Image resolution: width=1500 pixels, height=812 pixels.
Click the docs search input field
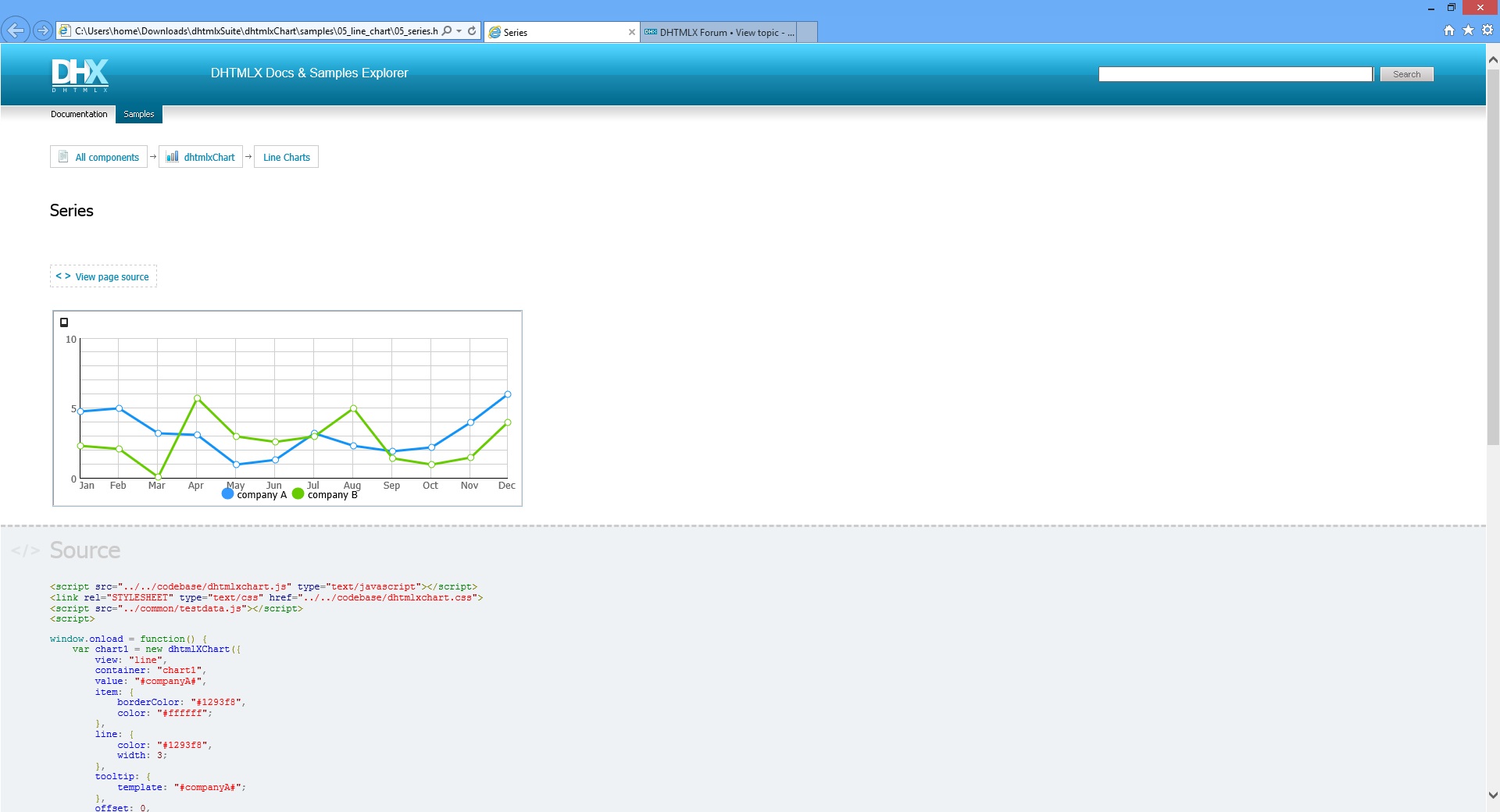pos(1235,74)
